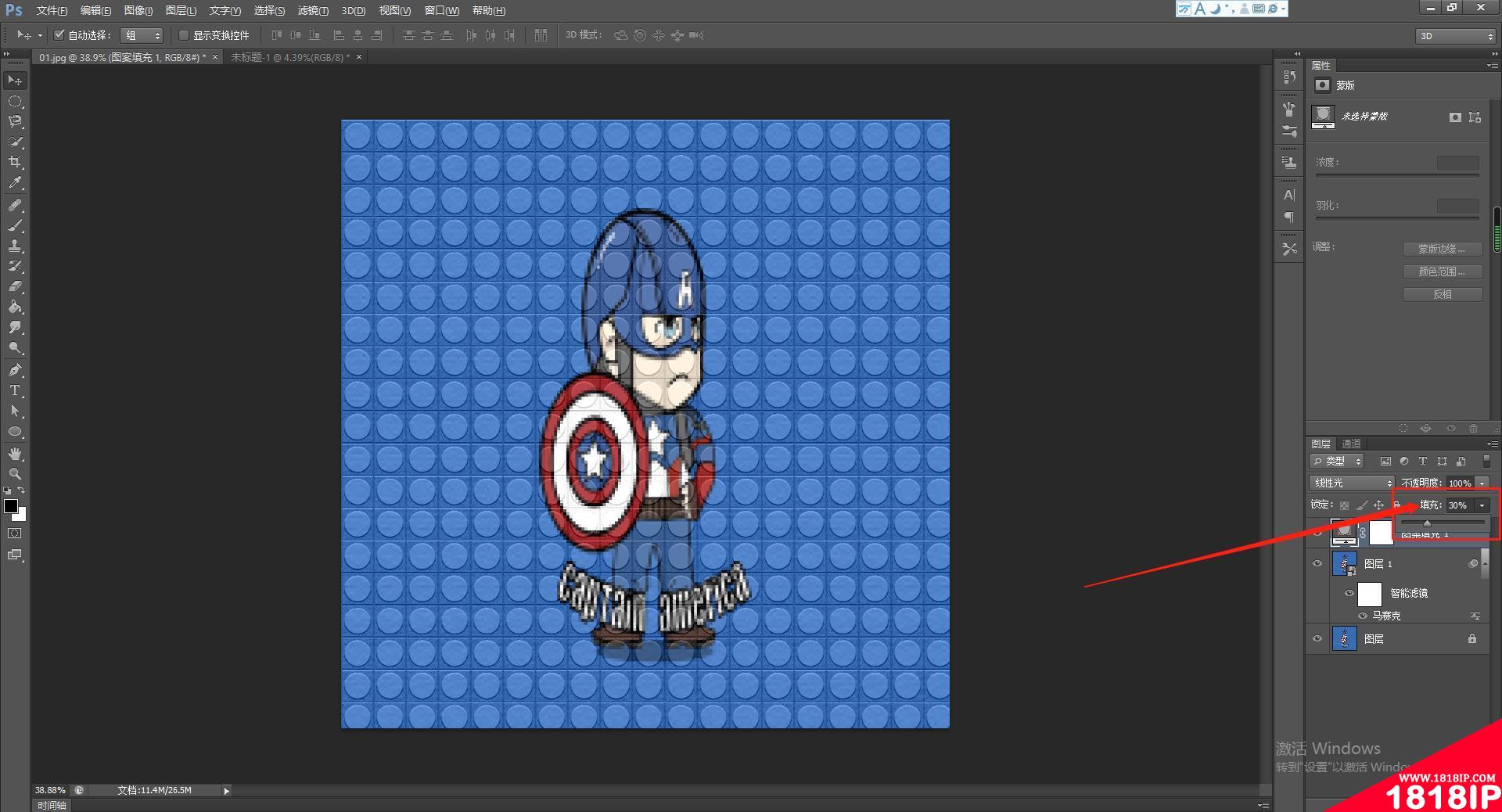Click the fill percentage slider handle
This screenshot has height=812, width=1502.
tap(1427, 523)
